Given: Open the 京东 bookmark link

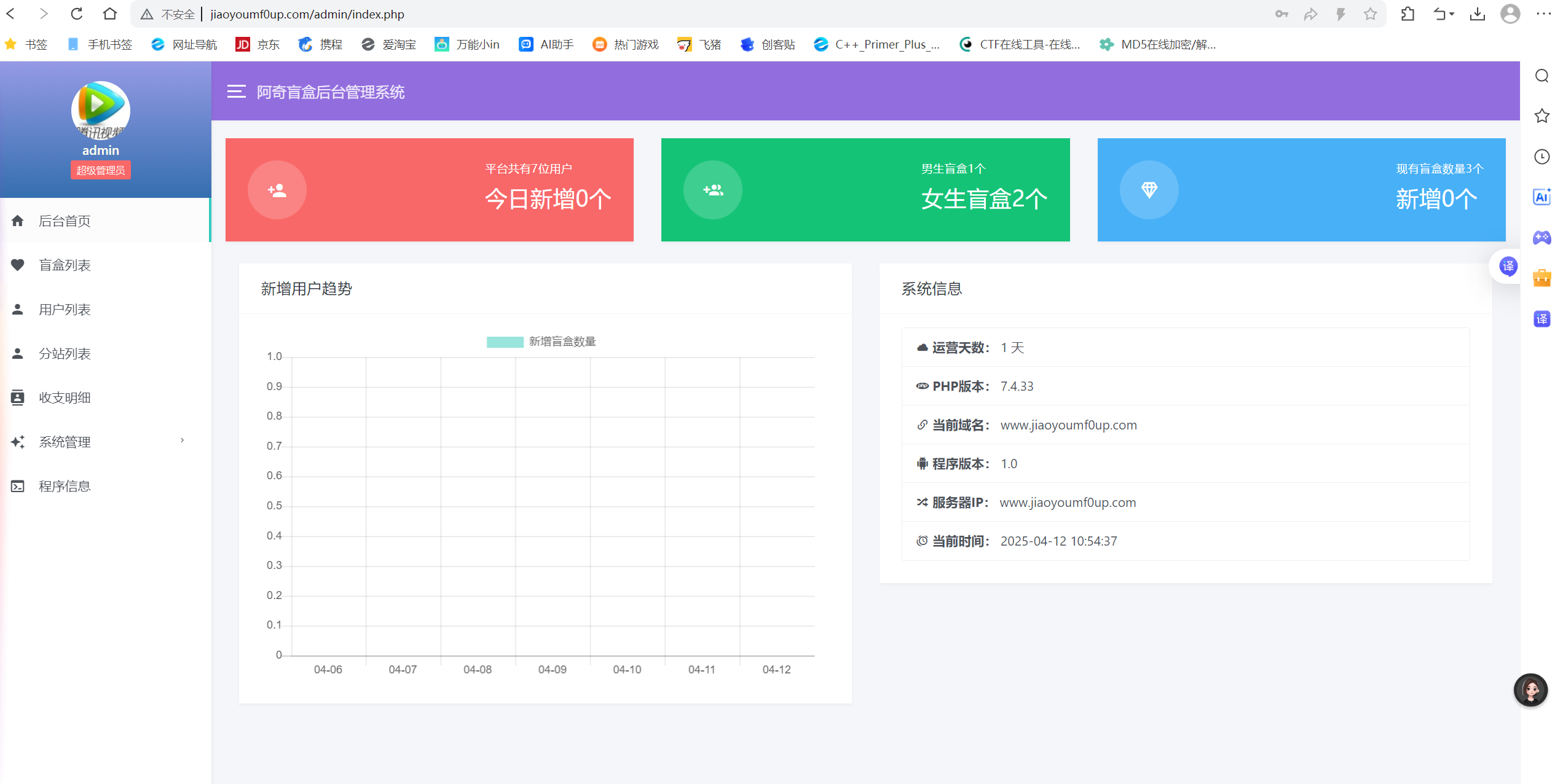Looking at the screenshot, I should point(258,44).
